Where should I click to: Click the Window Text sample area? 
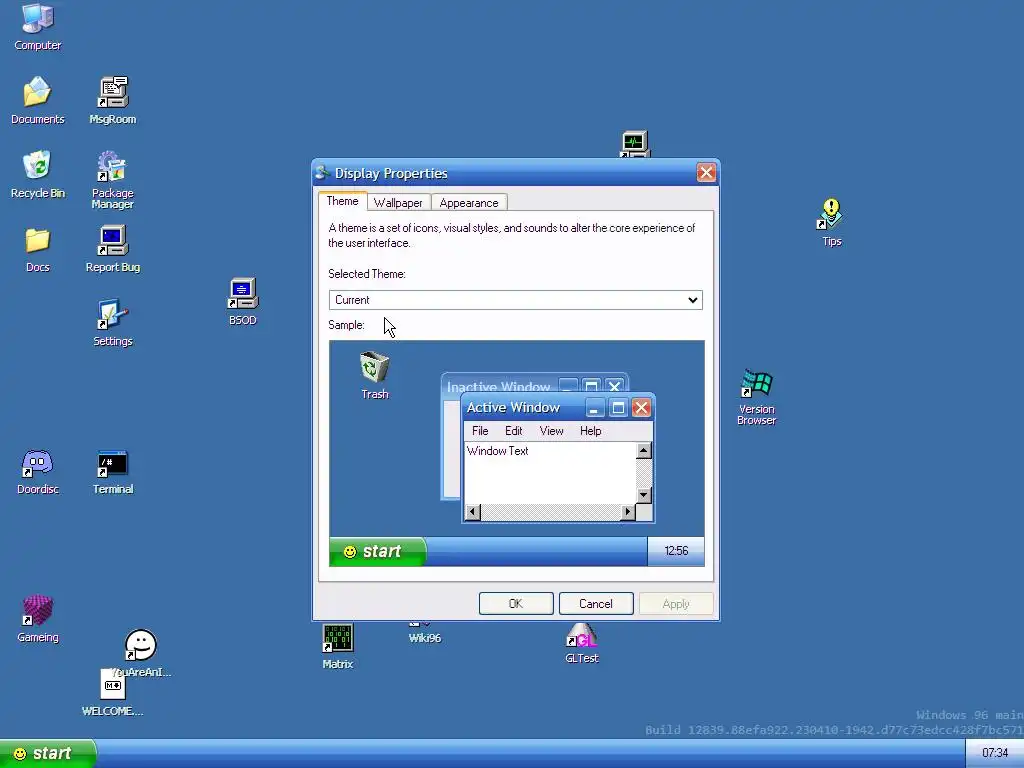click(550, 473)
